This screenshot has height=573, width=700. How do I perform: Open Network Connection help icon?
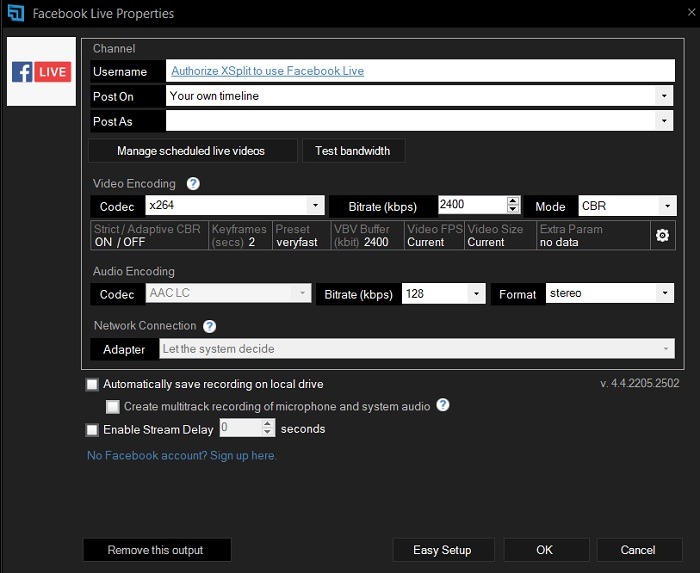pos(209,326)
